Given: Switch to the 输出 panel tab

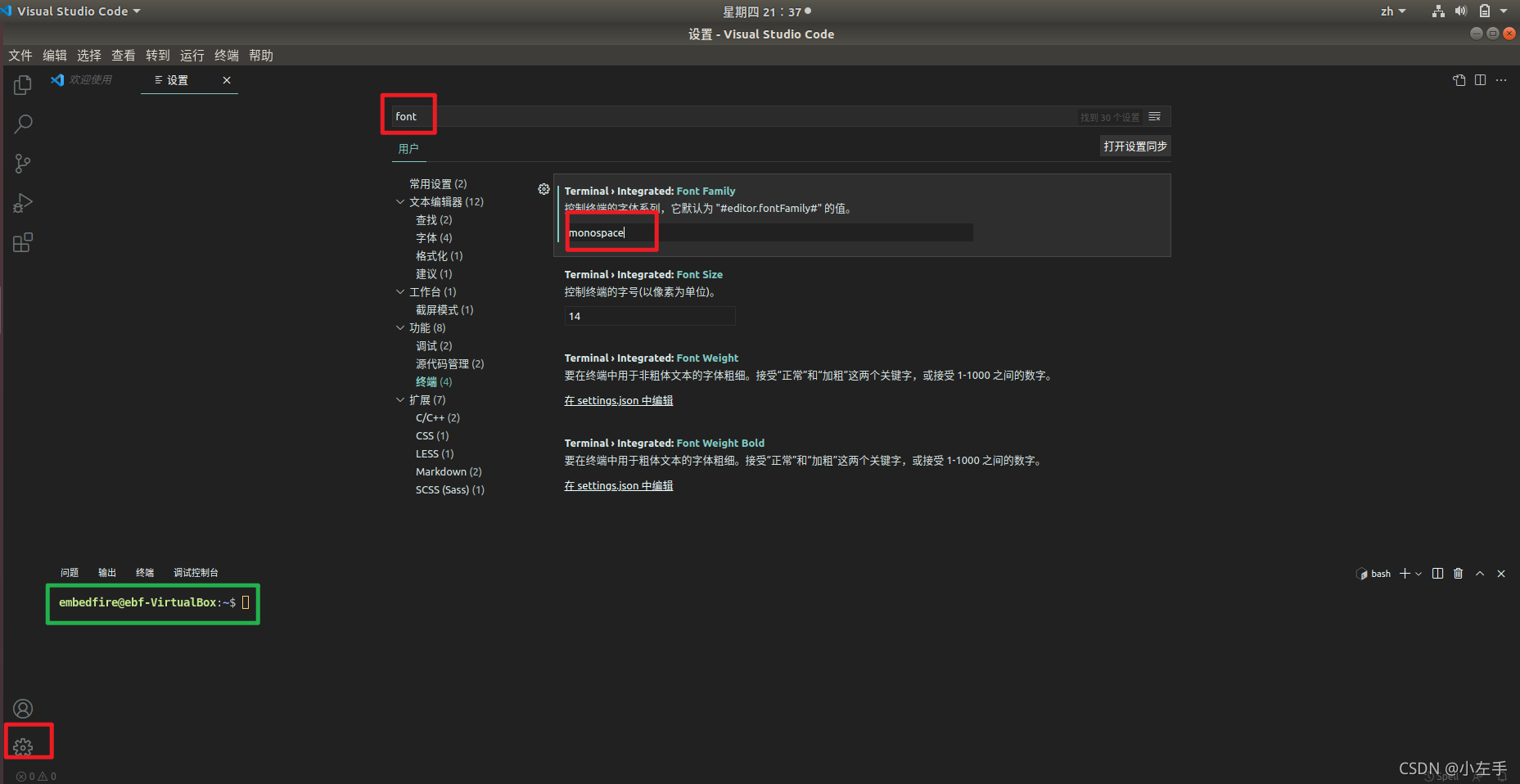Looking at the screenshot, I should tap(107, 573).
